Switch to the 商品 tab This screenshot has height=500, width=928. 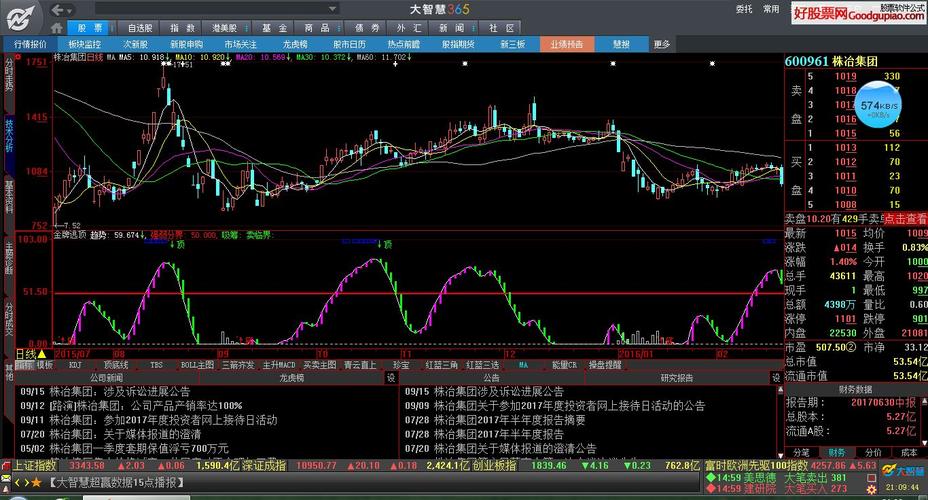coord(317,28)
